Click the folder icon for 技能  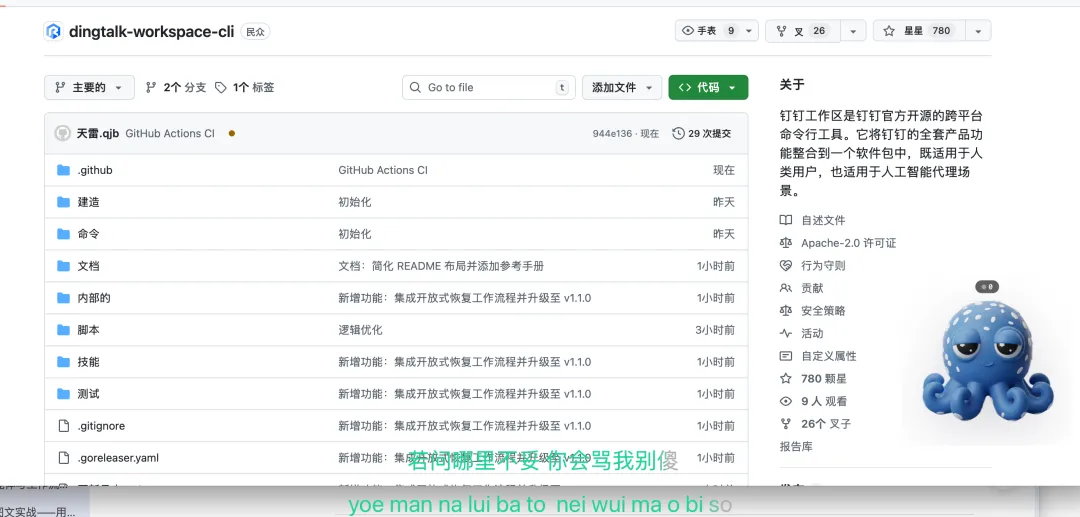coord(63,362)
